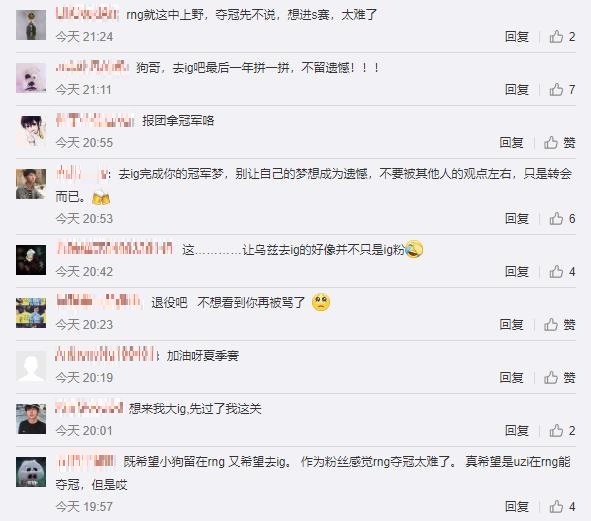Reply to the 21:24 comment
Viewport: 591px width, 521px height.
(x=517, y=37)
